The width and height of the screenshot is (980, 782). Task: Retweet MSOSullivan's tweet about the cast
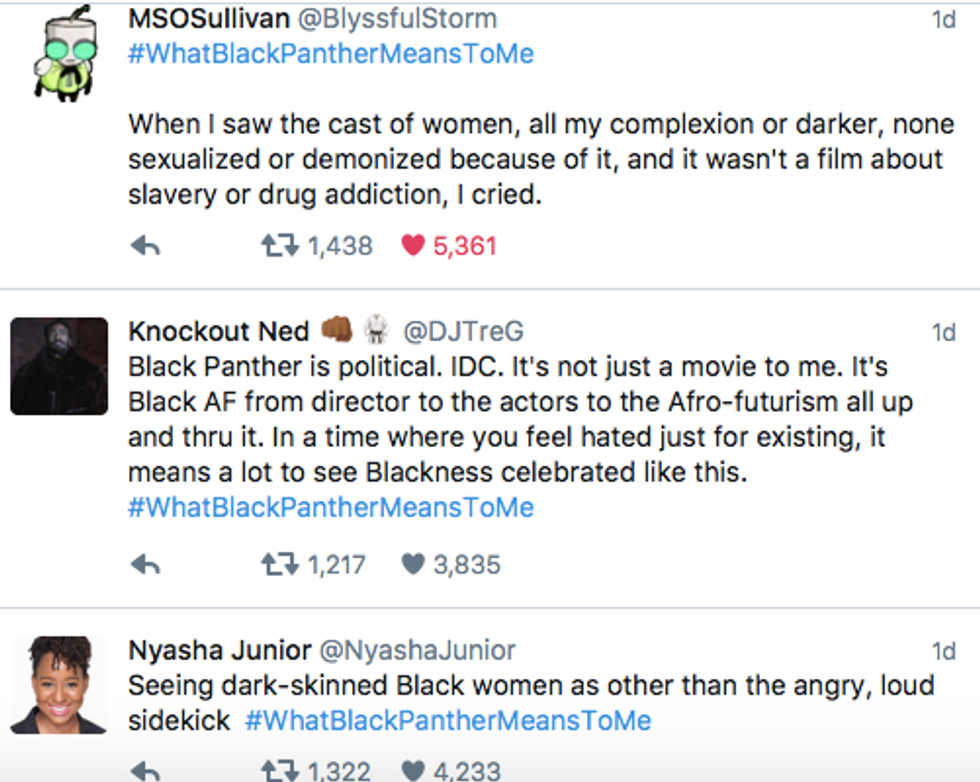click(x=279, y=246)
